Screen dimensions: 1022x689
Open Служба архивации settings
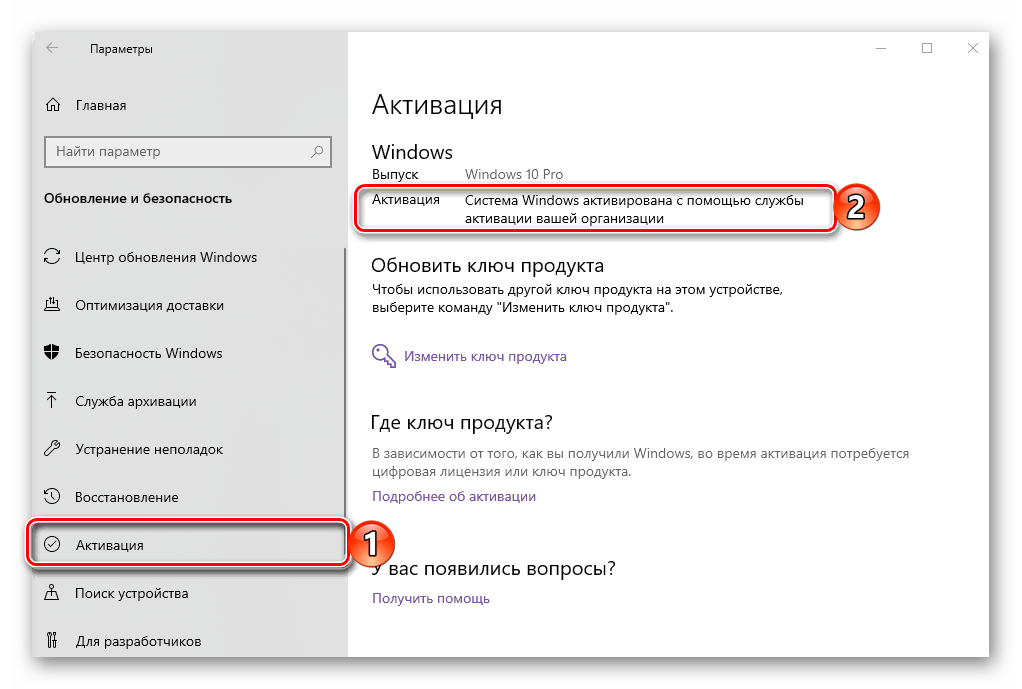136,402
